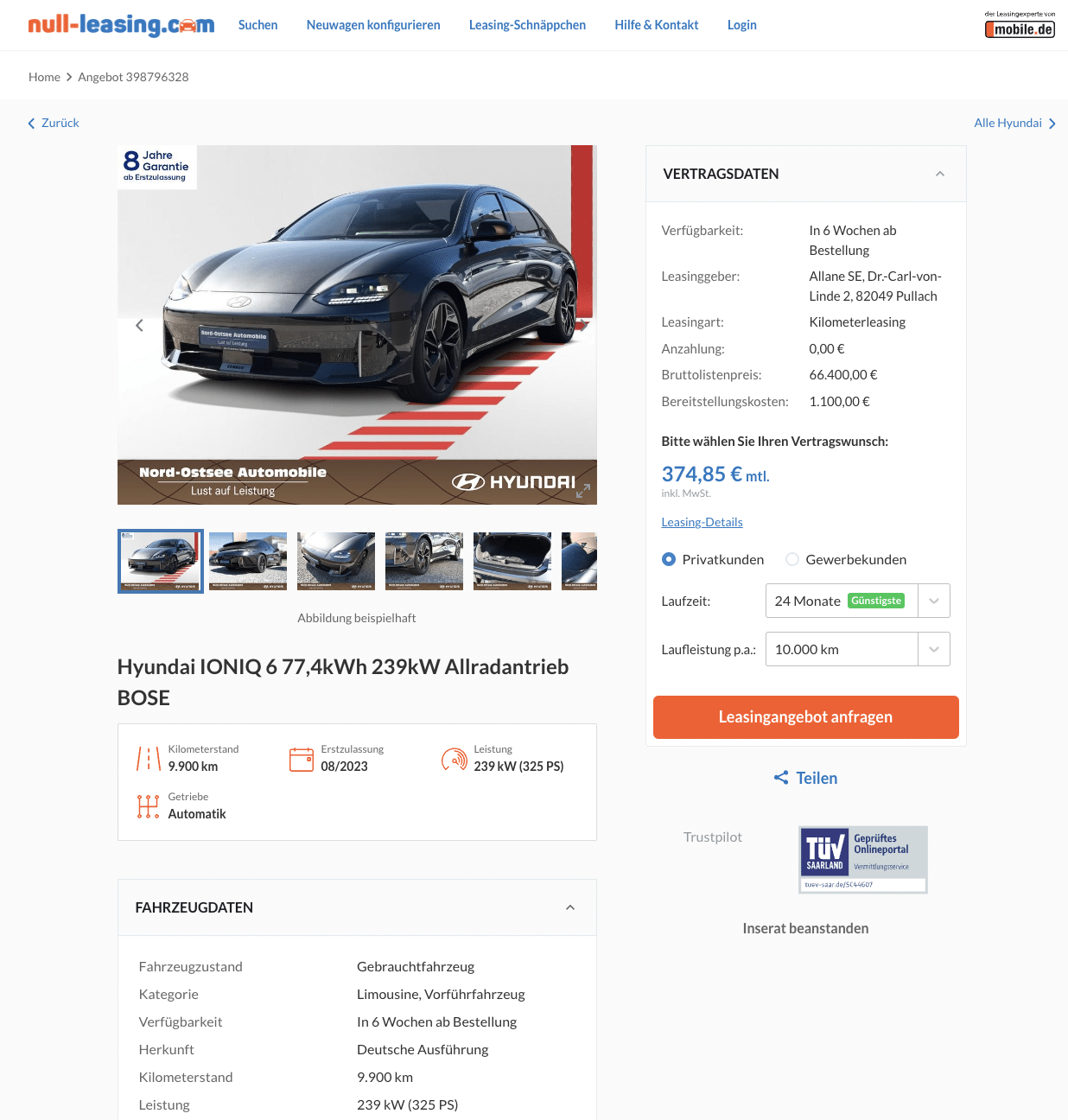The image size is (1068, 1120).
Task: Open Leasing-Schnäppchen menu item
Action: point(527,25)
